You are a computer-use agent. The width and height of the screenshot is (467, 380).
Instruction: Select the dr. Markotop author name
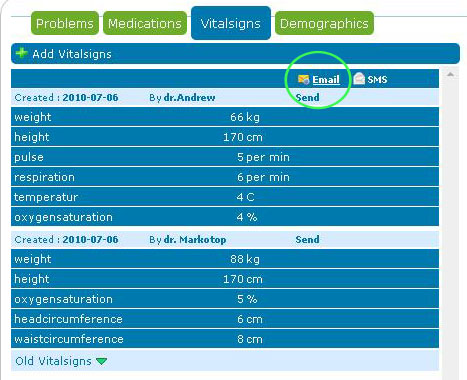click(x=195, y=239)
